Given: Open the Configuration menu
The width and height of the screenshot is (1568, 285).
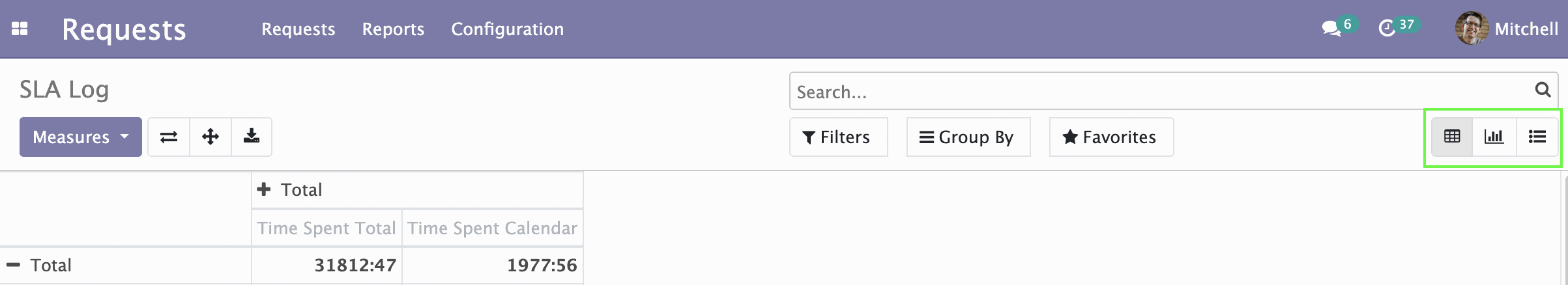Looking at the screenshot, I should click(508, 29).
